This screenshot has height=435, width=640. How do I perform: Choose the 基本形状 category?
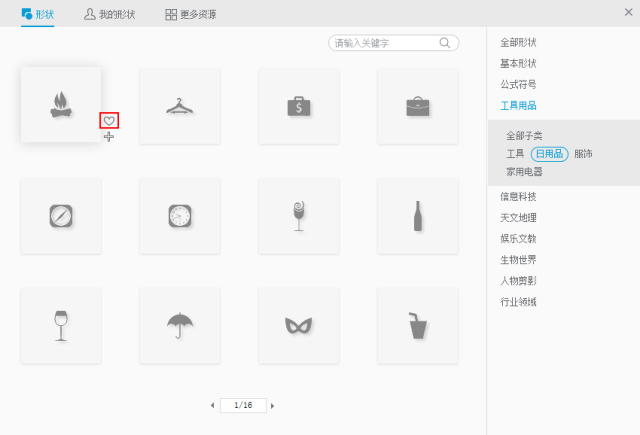pos(518,64)
